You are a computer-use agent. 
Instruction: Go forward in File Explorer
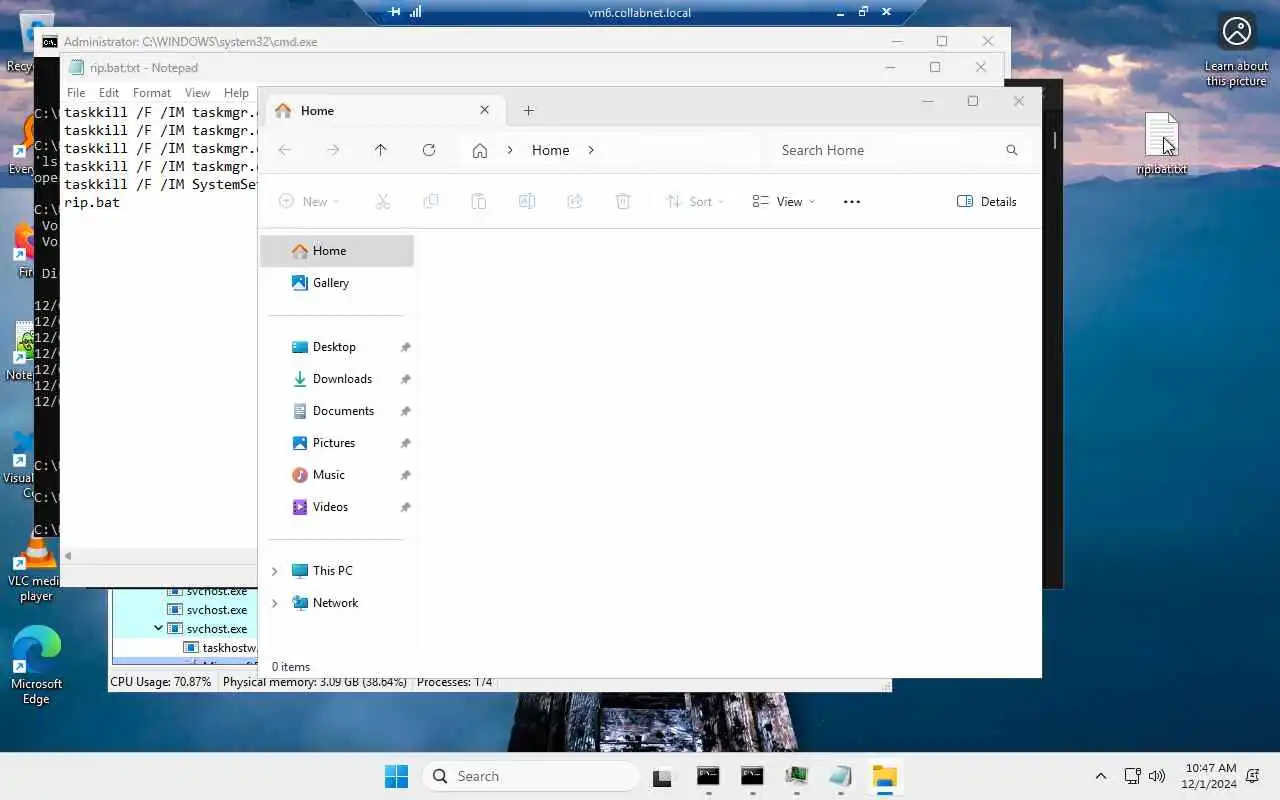point(333,150)
